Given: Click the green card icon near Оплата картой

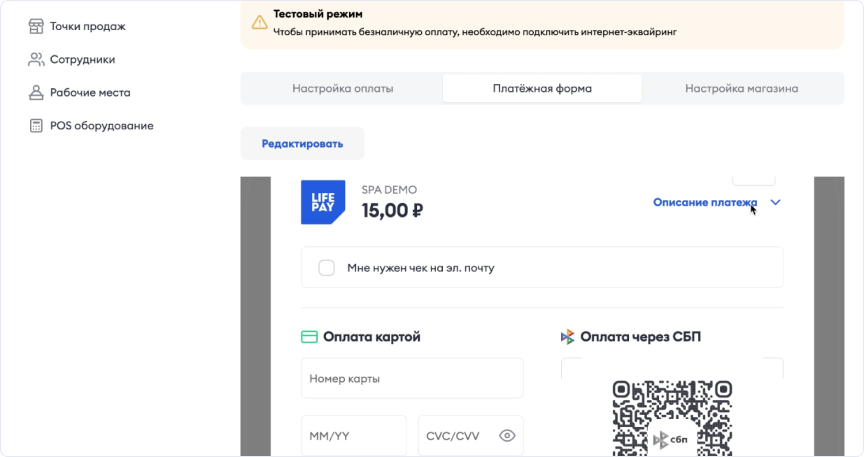Looking at the screenshot, I should point(310,337).
